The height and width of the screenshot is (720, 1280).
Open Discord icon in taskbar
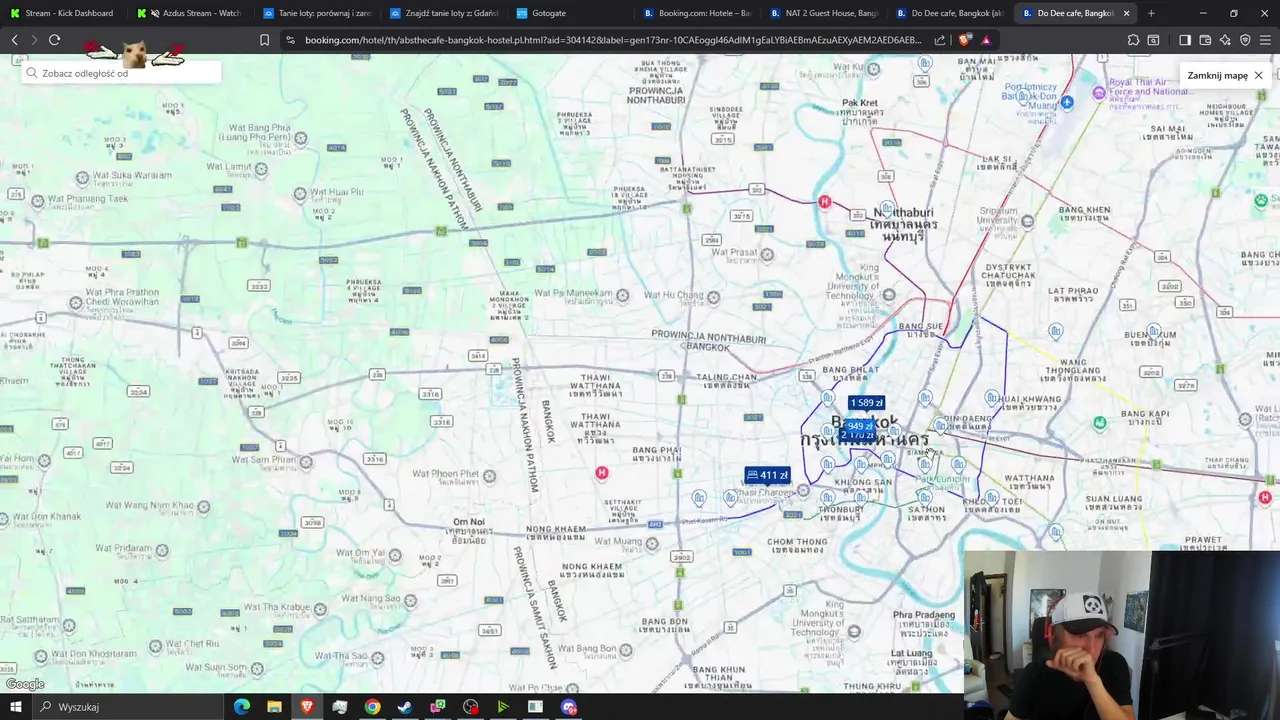click(569, 707)
